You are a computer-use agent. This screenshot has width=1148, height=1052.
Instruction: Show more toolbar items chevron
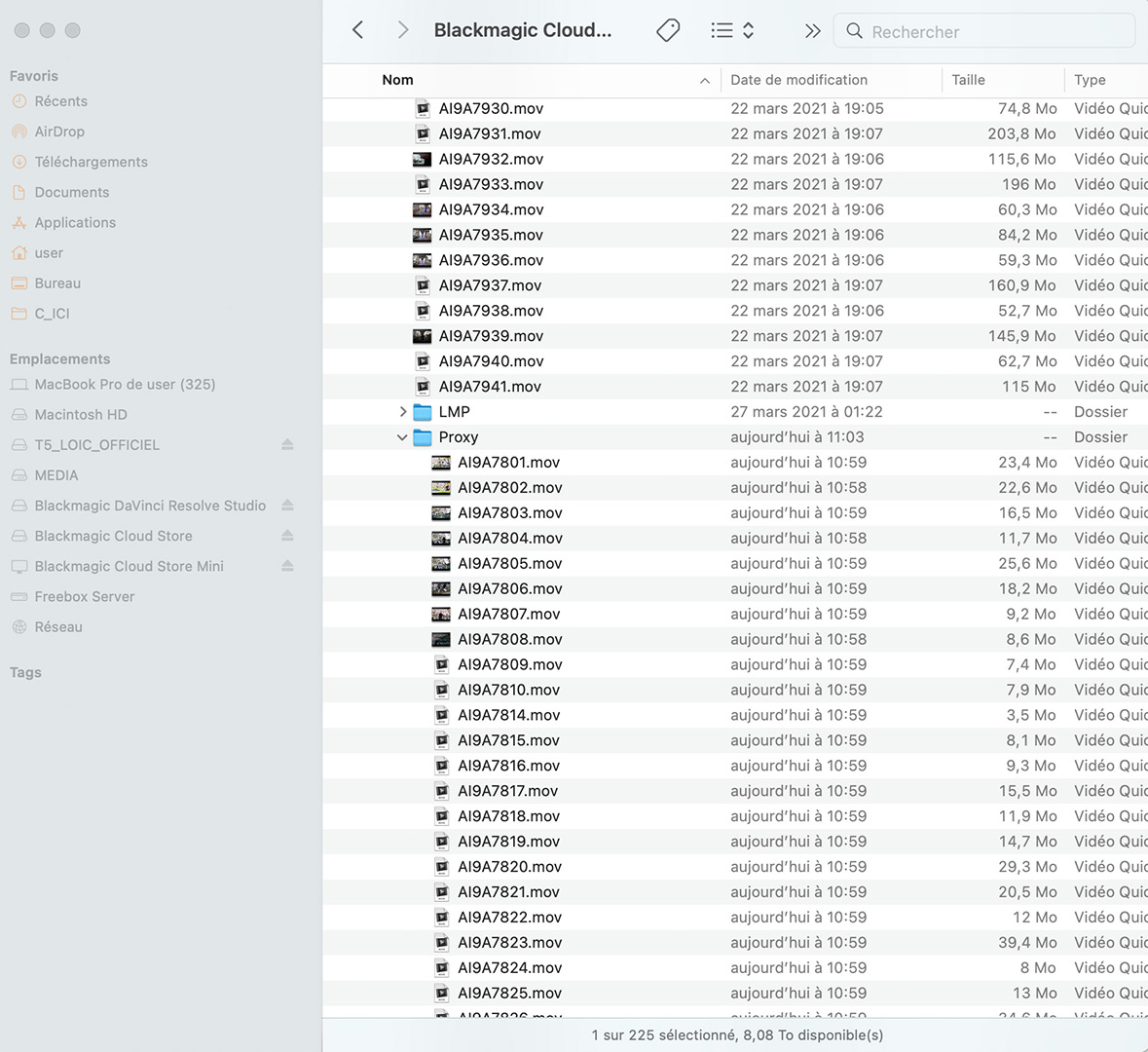tap(812, 31)
